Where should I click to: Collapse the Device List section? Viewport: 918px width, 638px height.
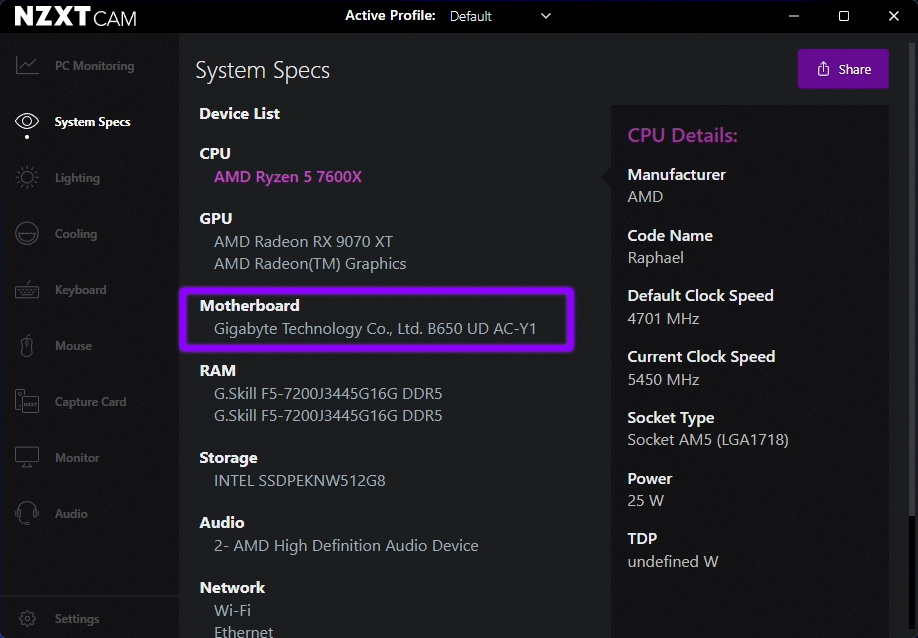[x=239, y=113]
